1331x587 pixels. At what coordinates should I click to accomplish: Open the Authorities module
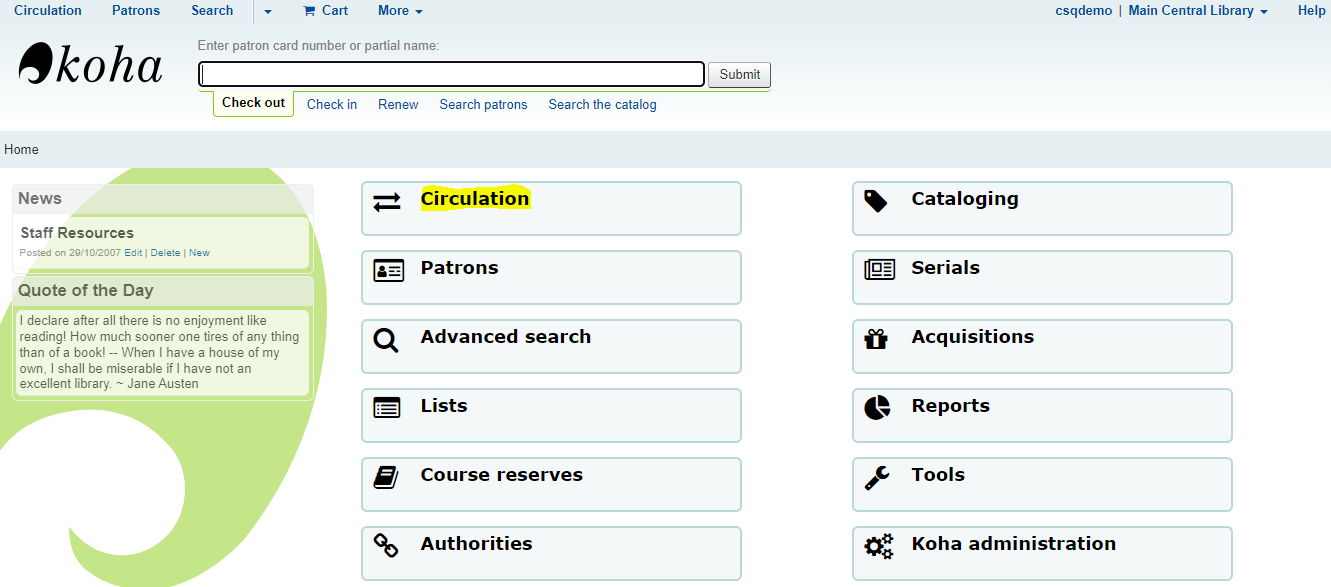[551, 553]
